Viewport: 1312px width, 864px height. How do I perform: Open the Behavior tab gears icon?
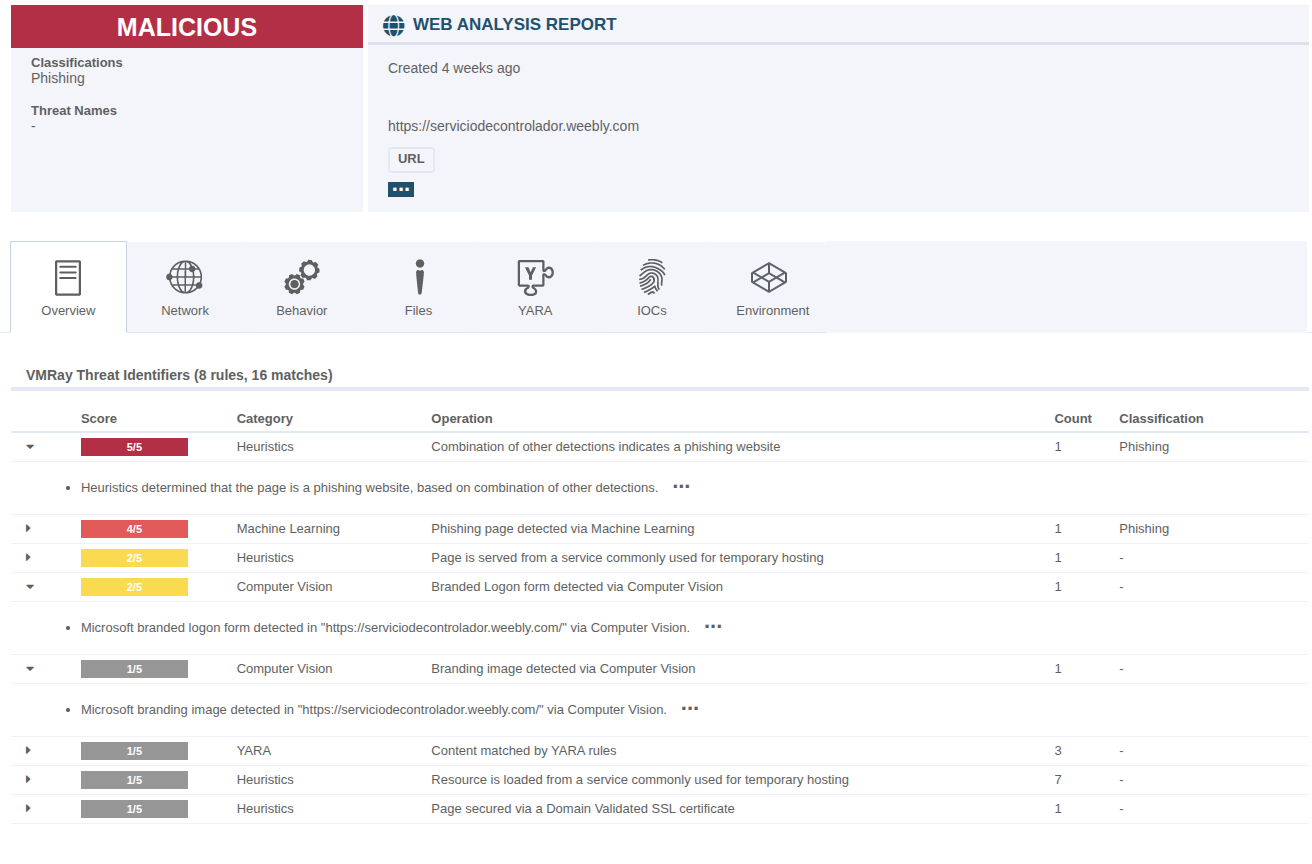(x=301, y=277)
